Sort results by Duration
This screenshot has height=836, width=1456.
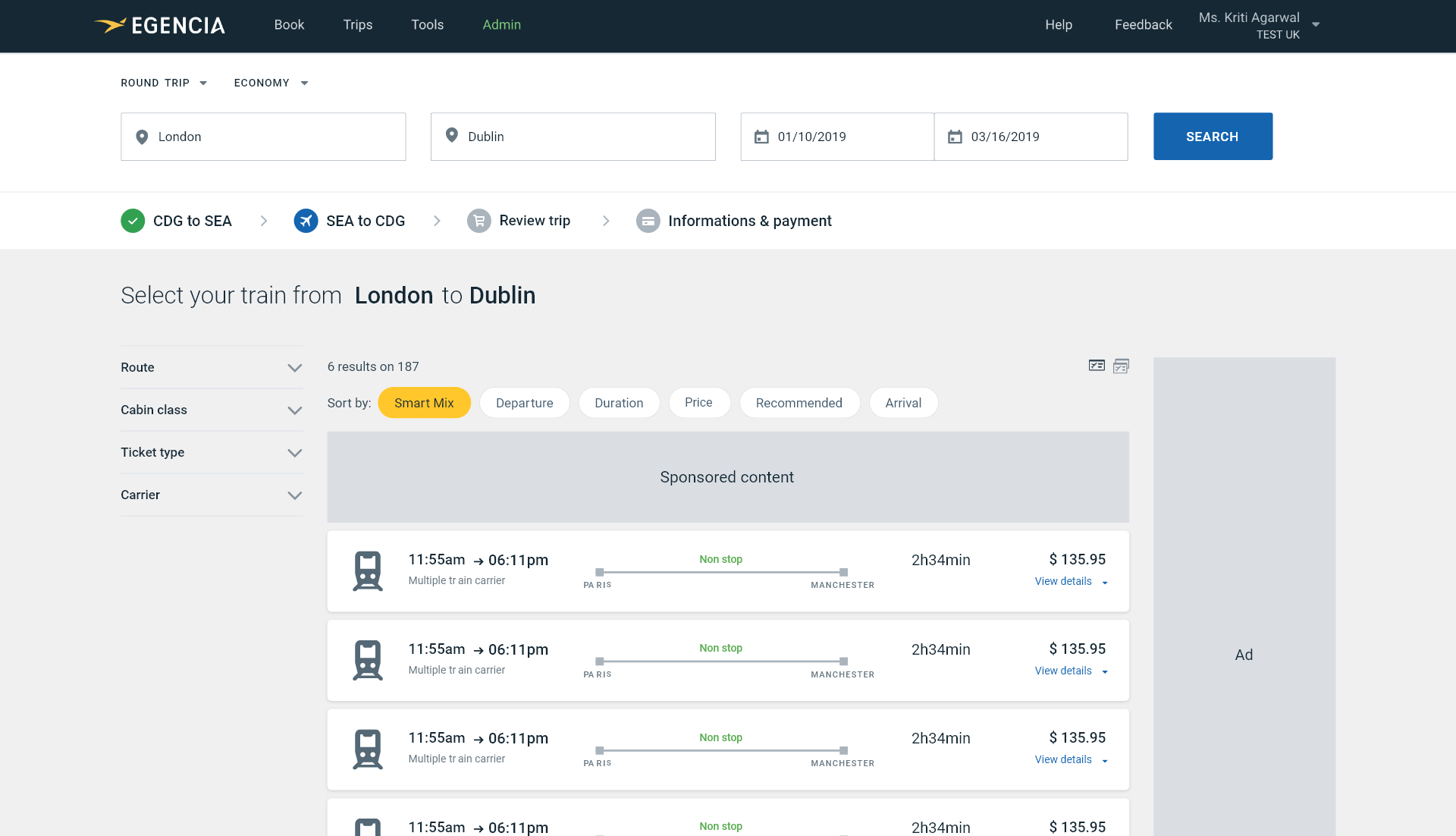pos(619,403)
